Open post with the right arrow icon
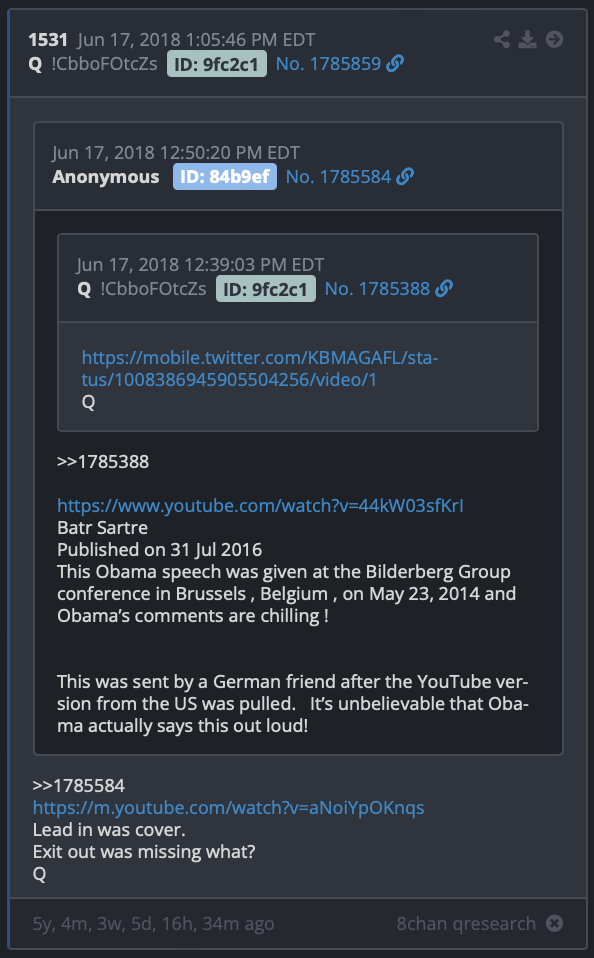594x958 pixels. tap(554, 40)
